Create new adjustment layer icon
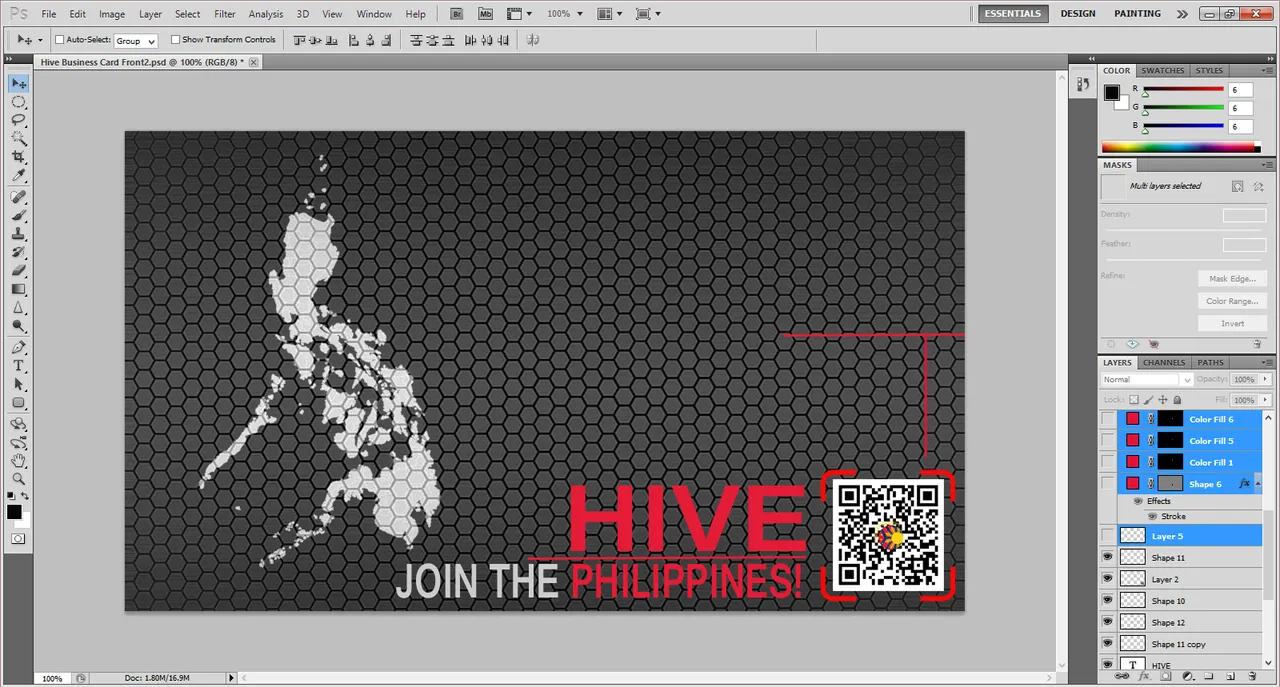 point(1187,676)
